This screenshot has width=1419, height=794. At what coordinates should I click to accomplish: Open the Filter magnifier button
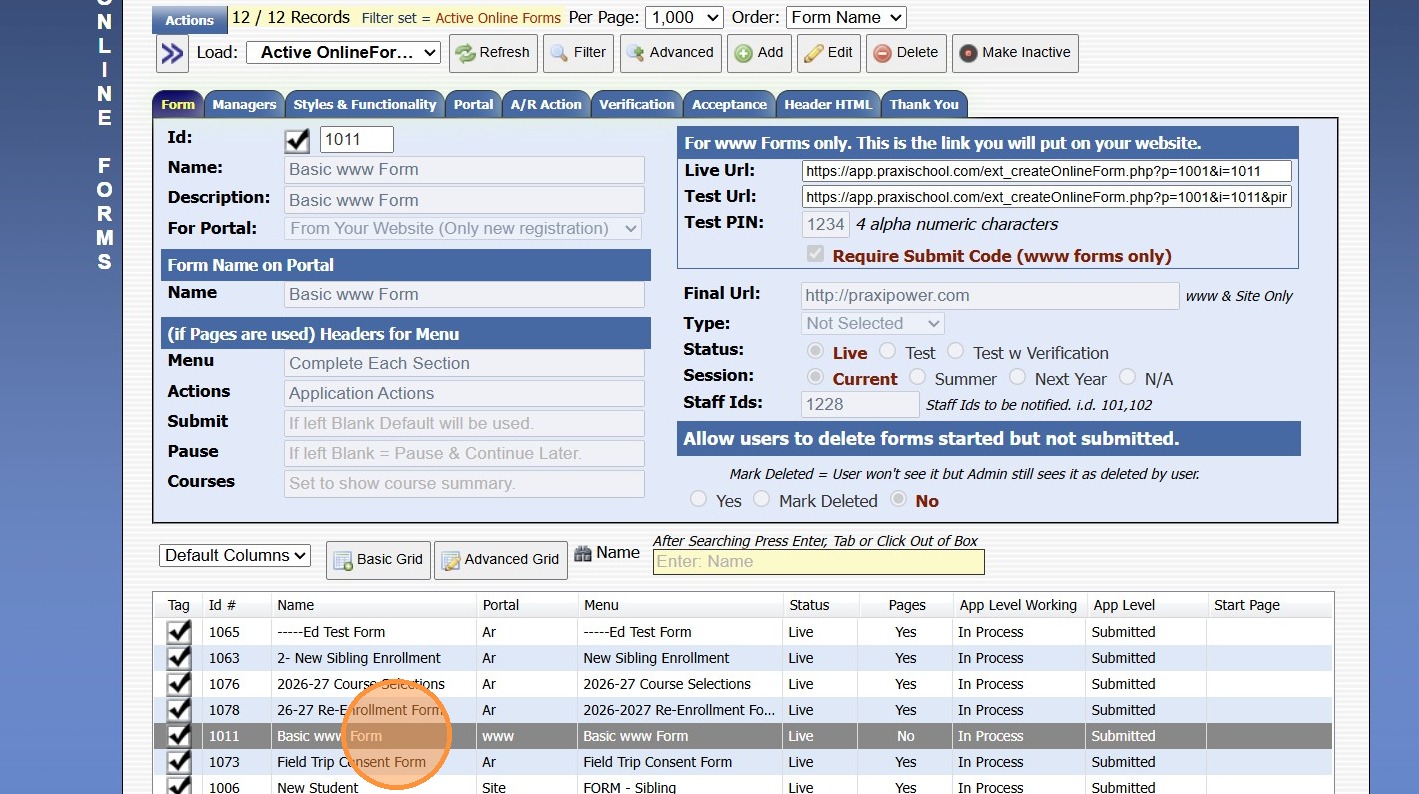coord(578,53)
